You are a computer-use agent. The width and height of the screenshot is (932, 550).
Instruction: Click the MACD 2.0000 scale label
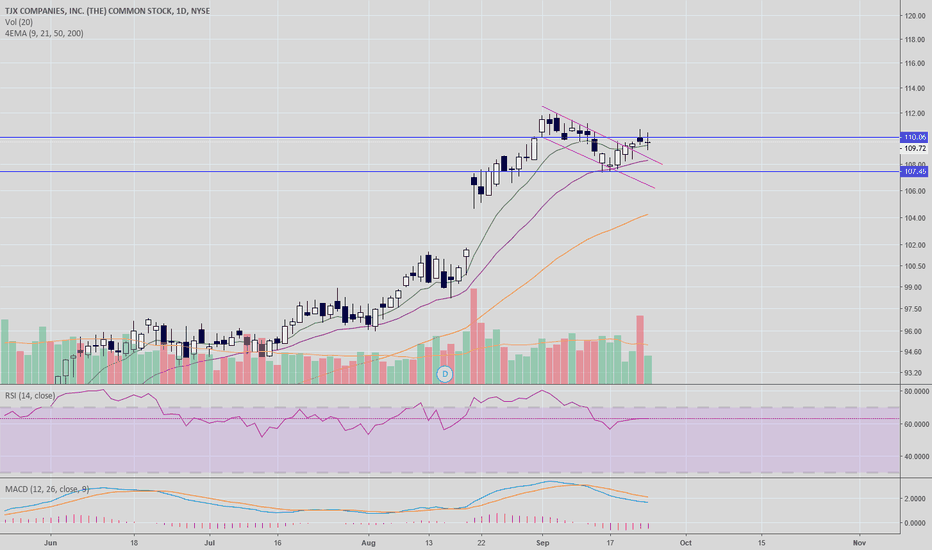click(x=915, y=498)
